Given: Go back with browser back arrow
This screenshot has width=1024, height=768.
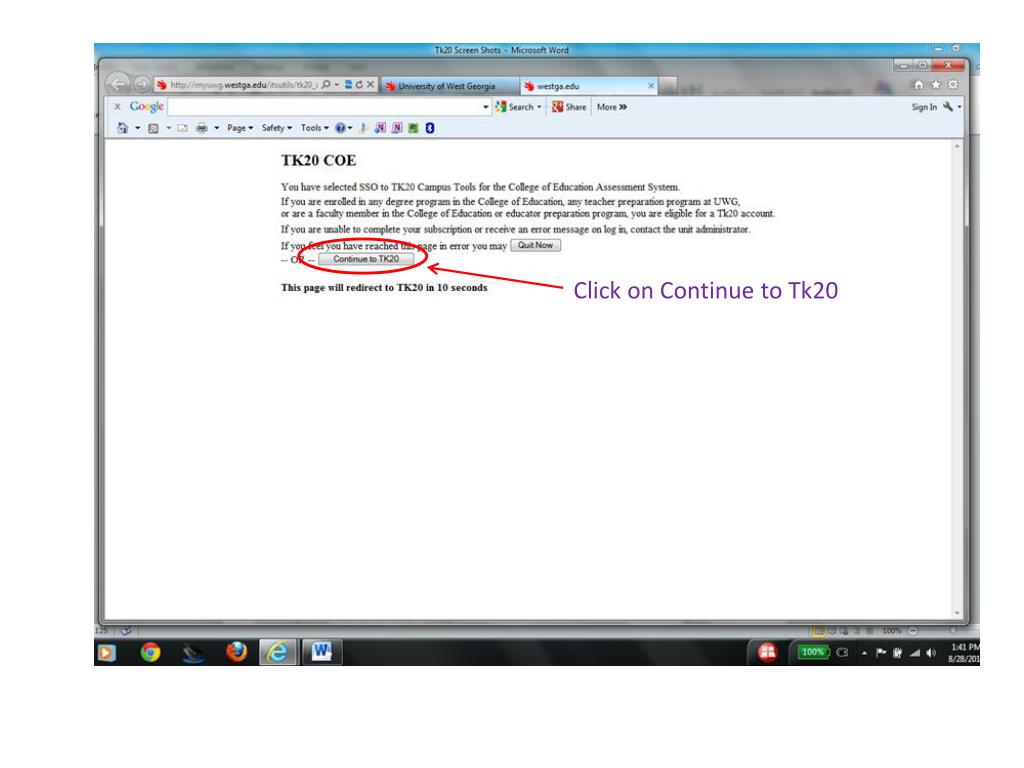Looking at the screenshot, I should (118, 84).
